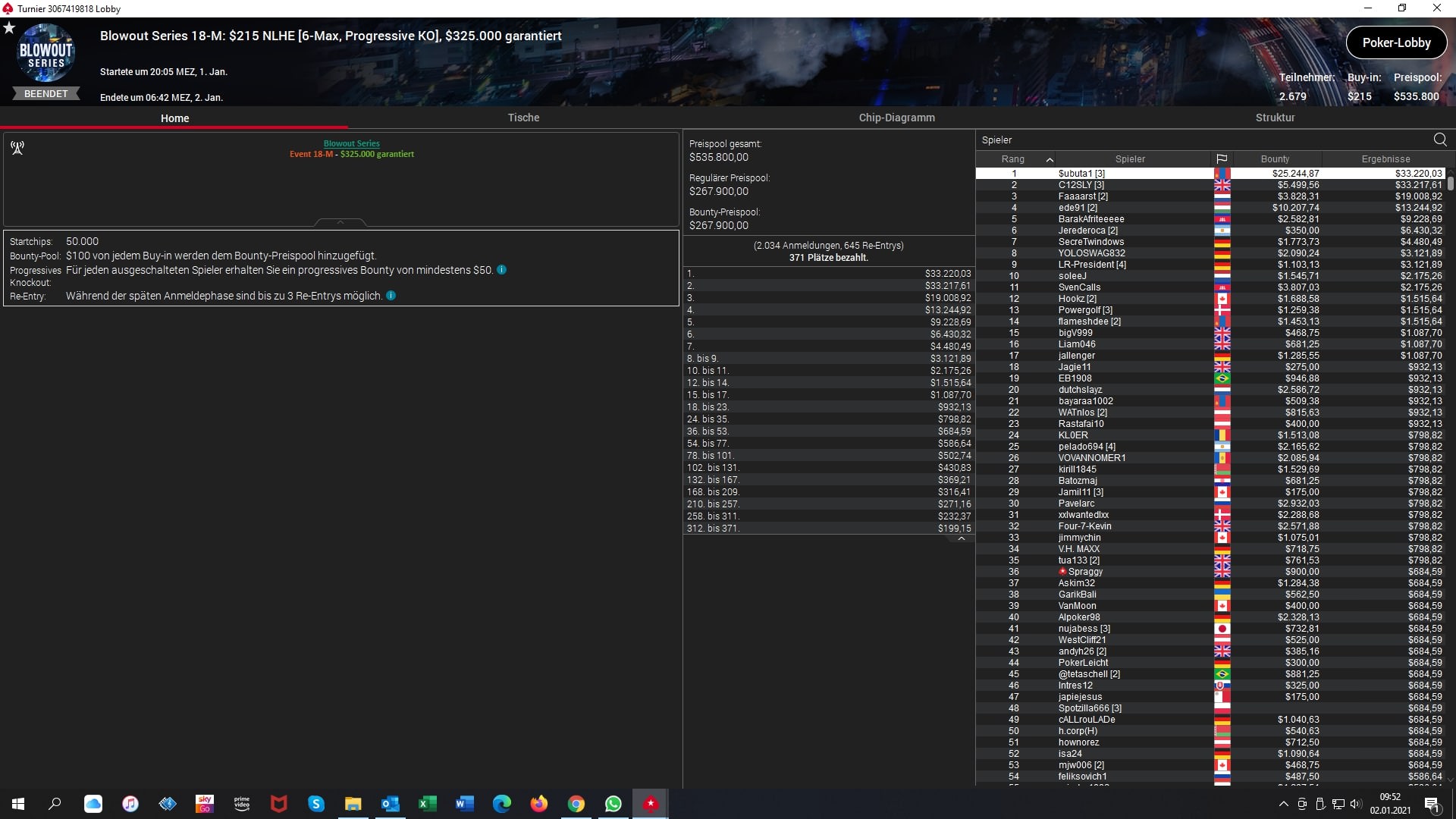This screenshot has height=819, width=1456.
Task: Click the broadcast antenna icon
Action: click(x=17, y=148)
